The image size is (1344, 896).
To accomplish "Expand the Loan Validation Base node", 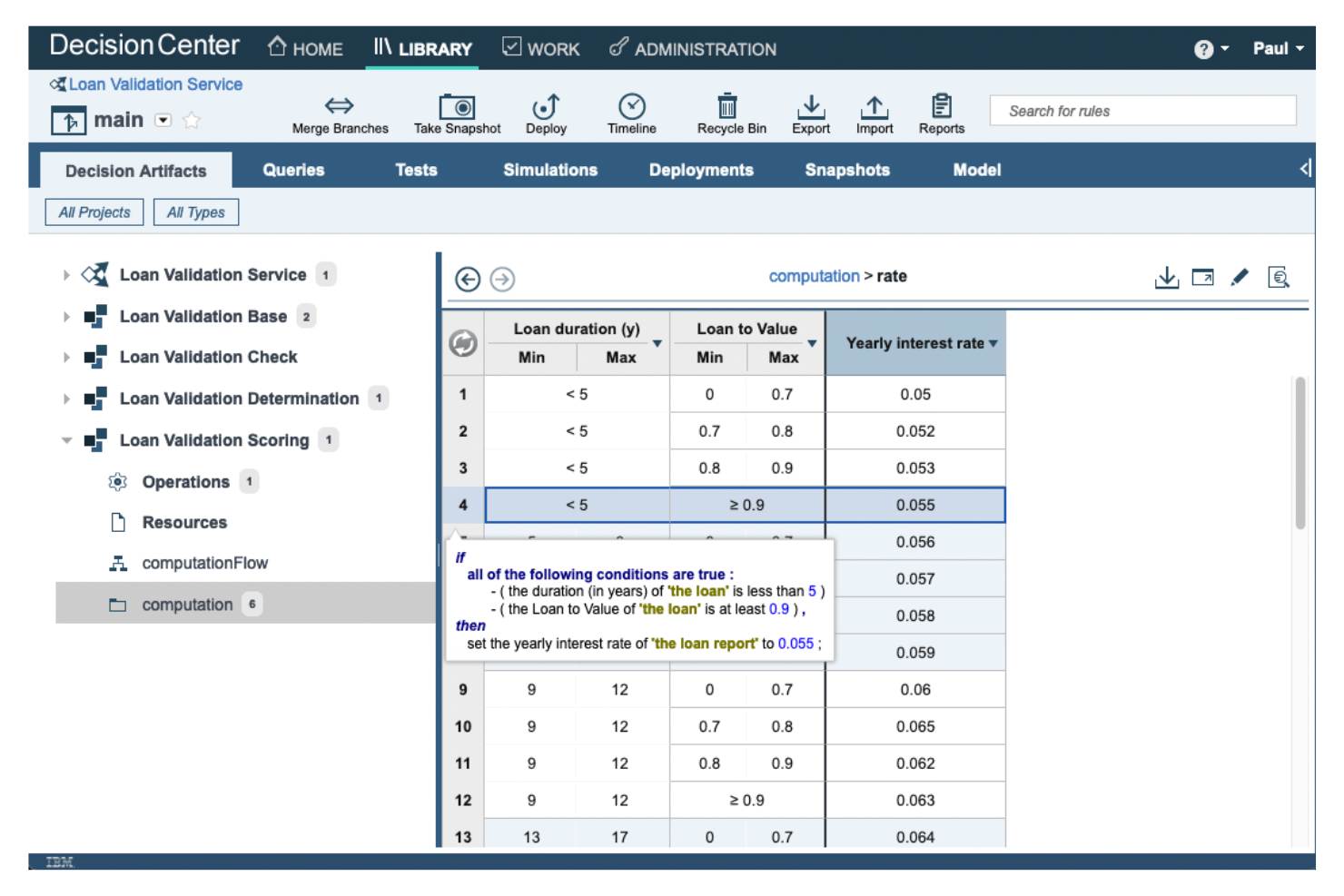I will pyautogui.click(x=66, y=316).
